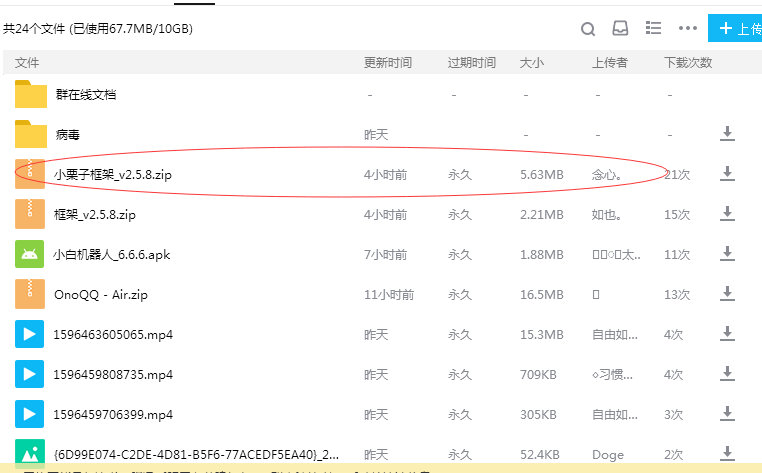Click the 7小时前 update time
This screenshot has height=473, width=762.
[385, 255]
